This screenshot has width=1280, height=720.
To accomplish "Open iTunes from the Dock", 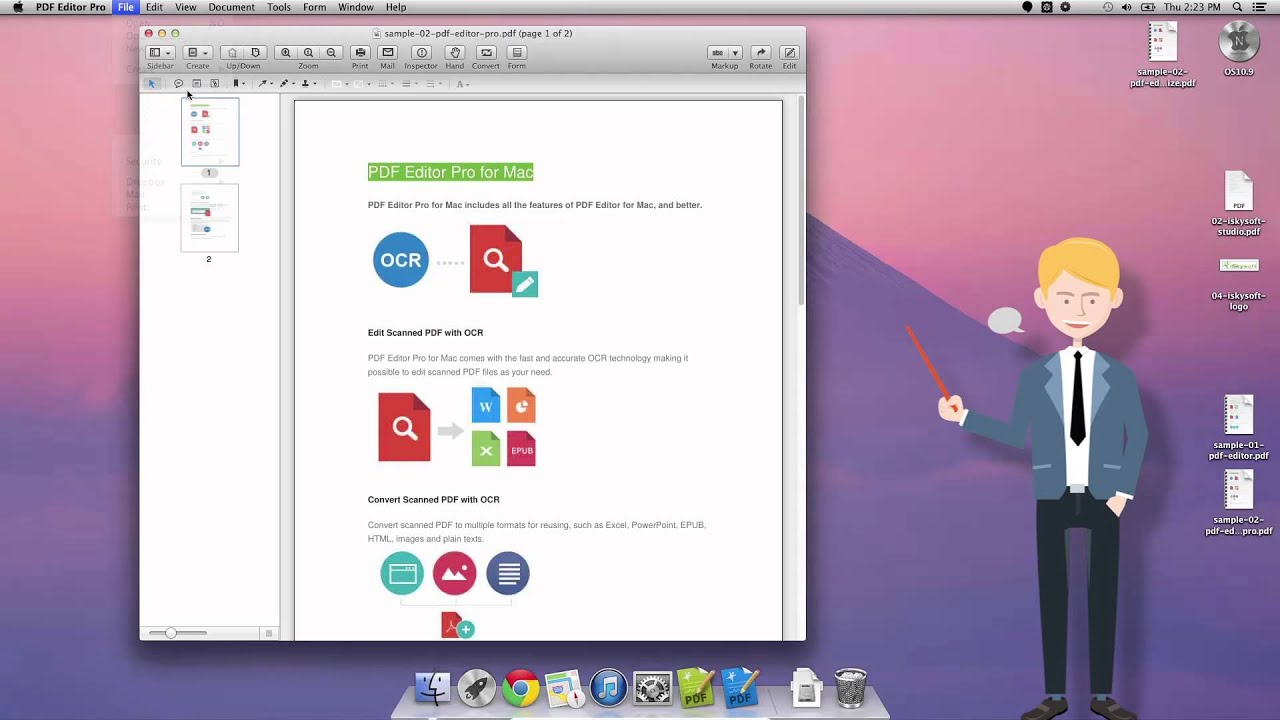I will (x=608, y=688).
